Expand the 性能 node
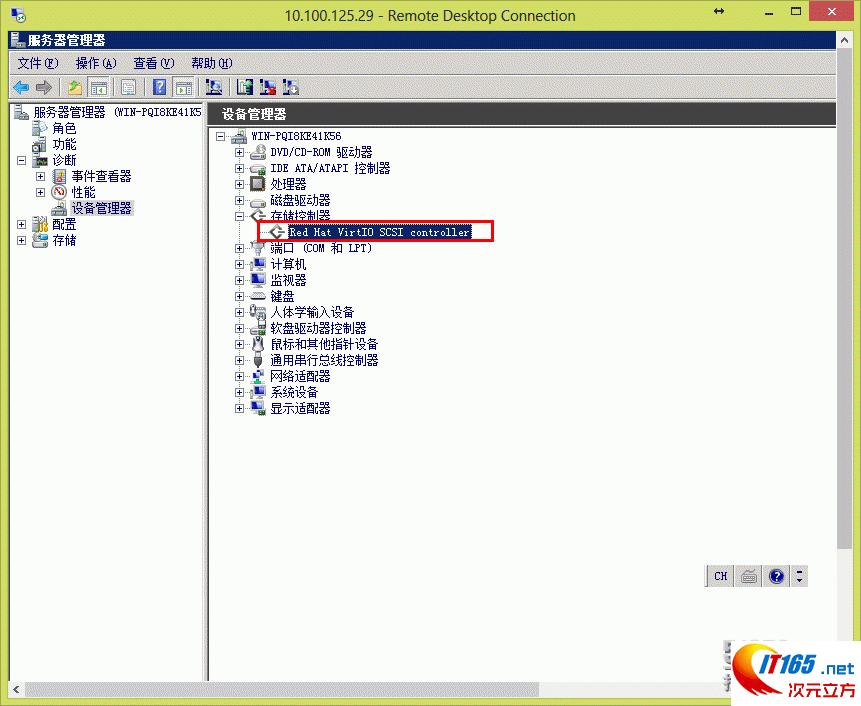861x706 pixels. (40, 192)
